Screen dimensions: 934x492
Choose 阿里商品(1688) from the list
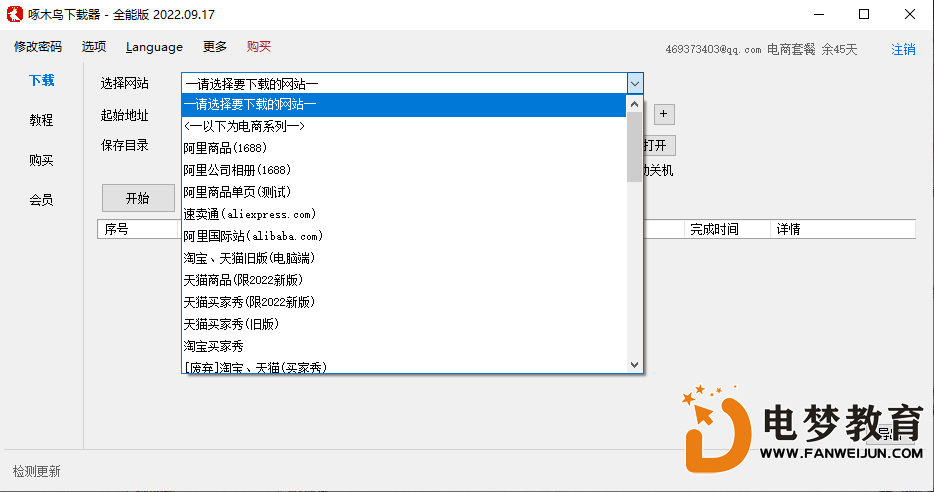[404, 148]
